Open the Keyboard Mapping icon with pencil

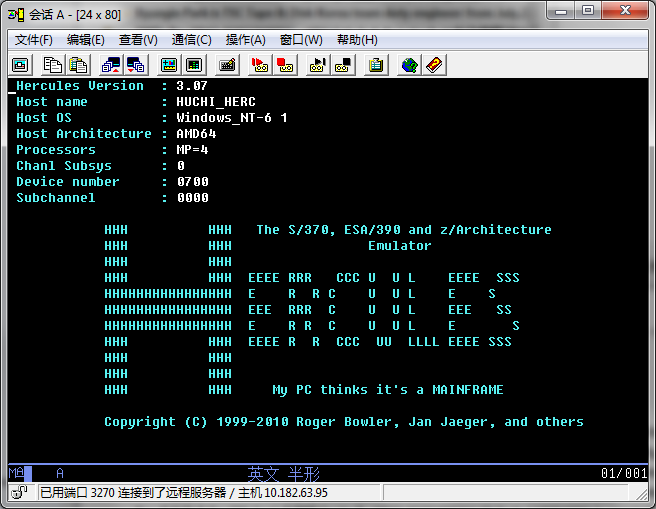pyautogui.click(x=227, y=65)
